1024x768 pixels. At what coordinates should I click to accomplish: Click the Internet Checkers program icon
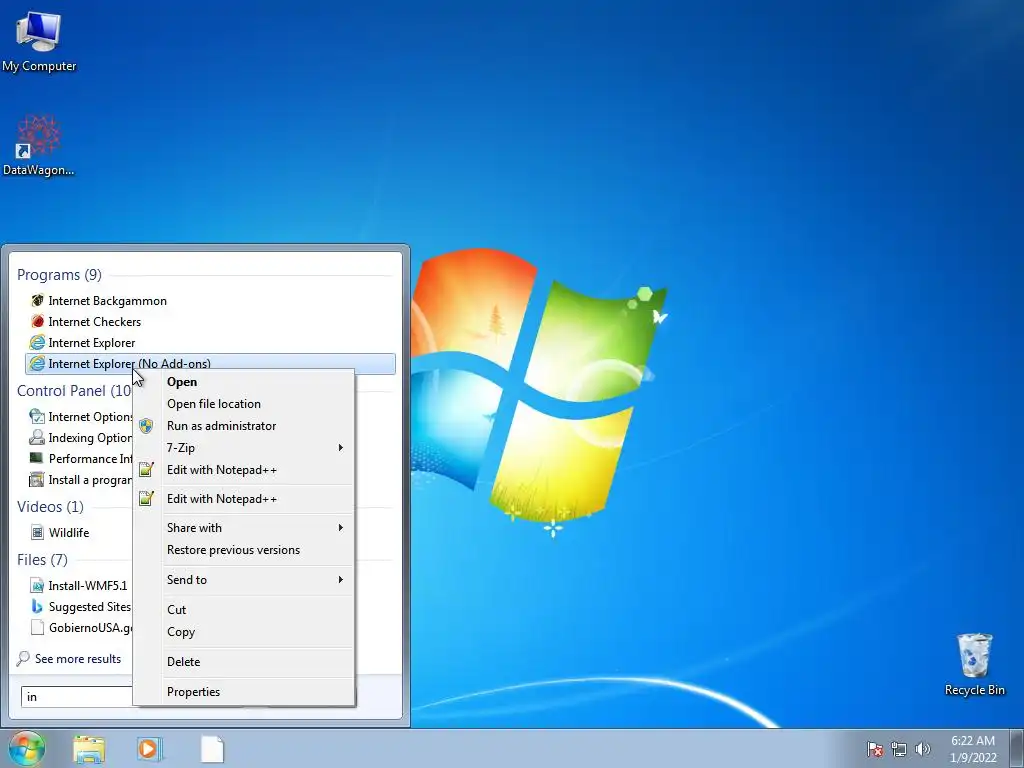click(x=37, y=321)
